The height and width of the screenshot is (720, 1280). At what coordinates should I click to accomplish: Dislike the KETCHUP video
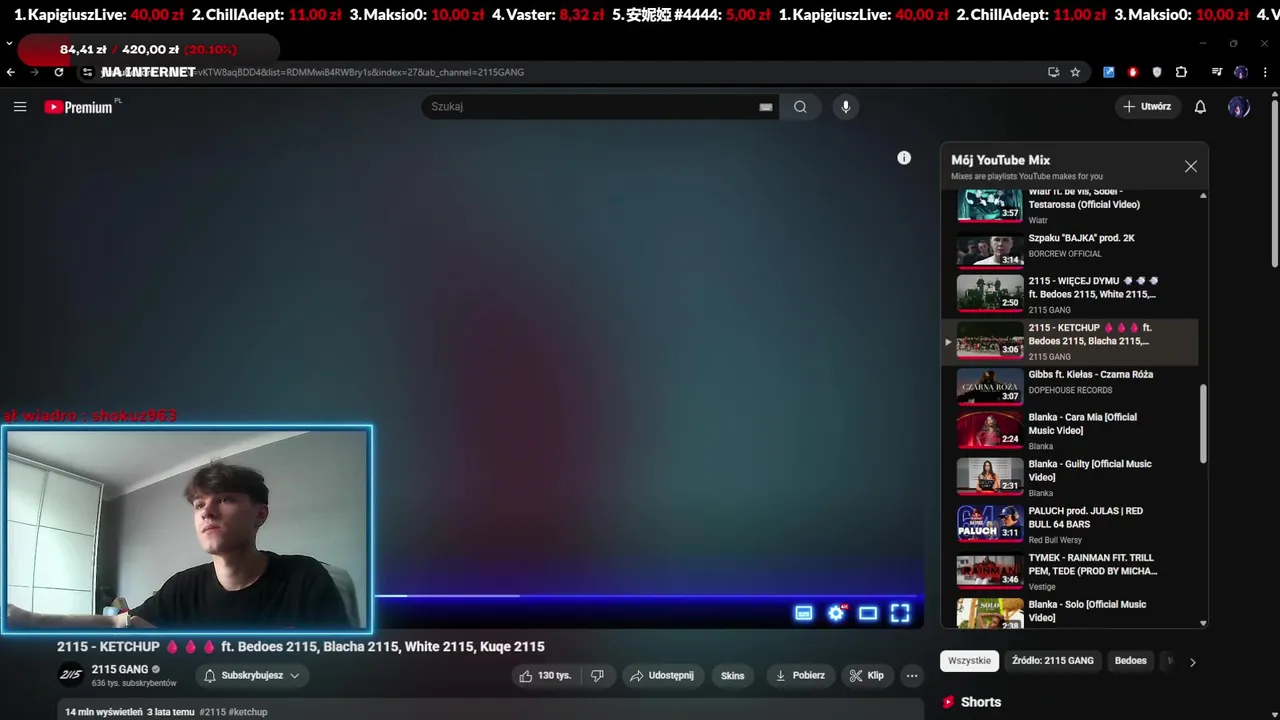[x=597, y=676]
